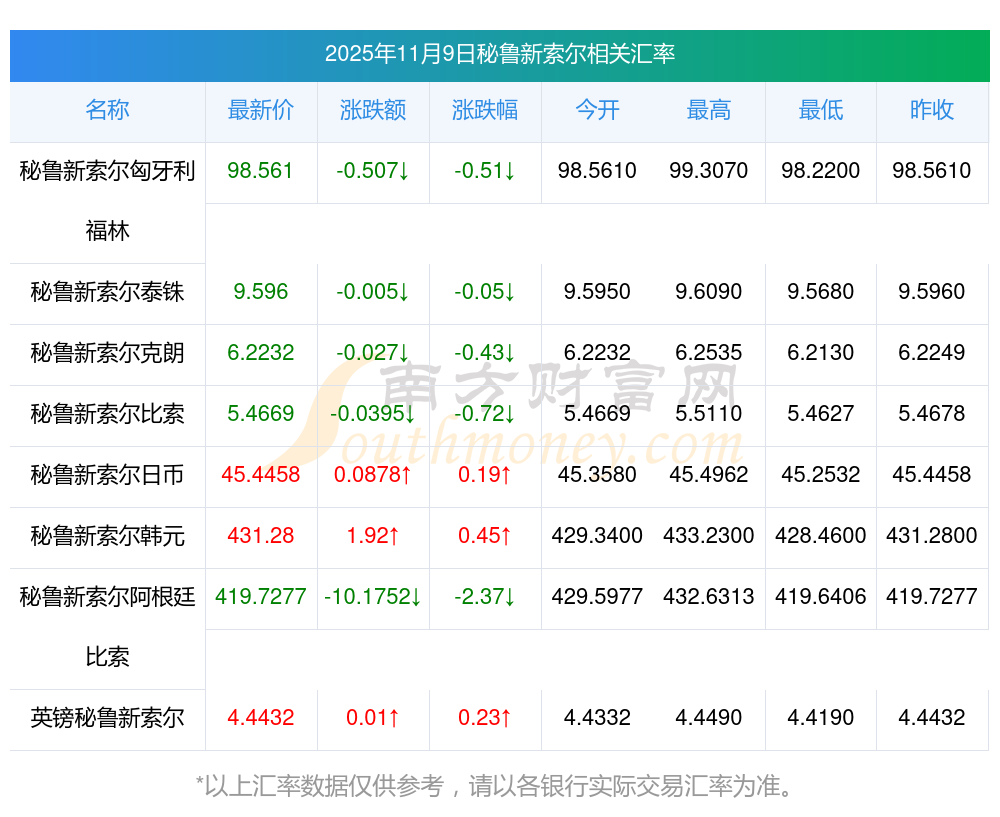
Task: Click the 涨跌额 column header
Action: pos(373,110)
